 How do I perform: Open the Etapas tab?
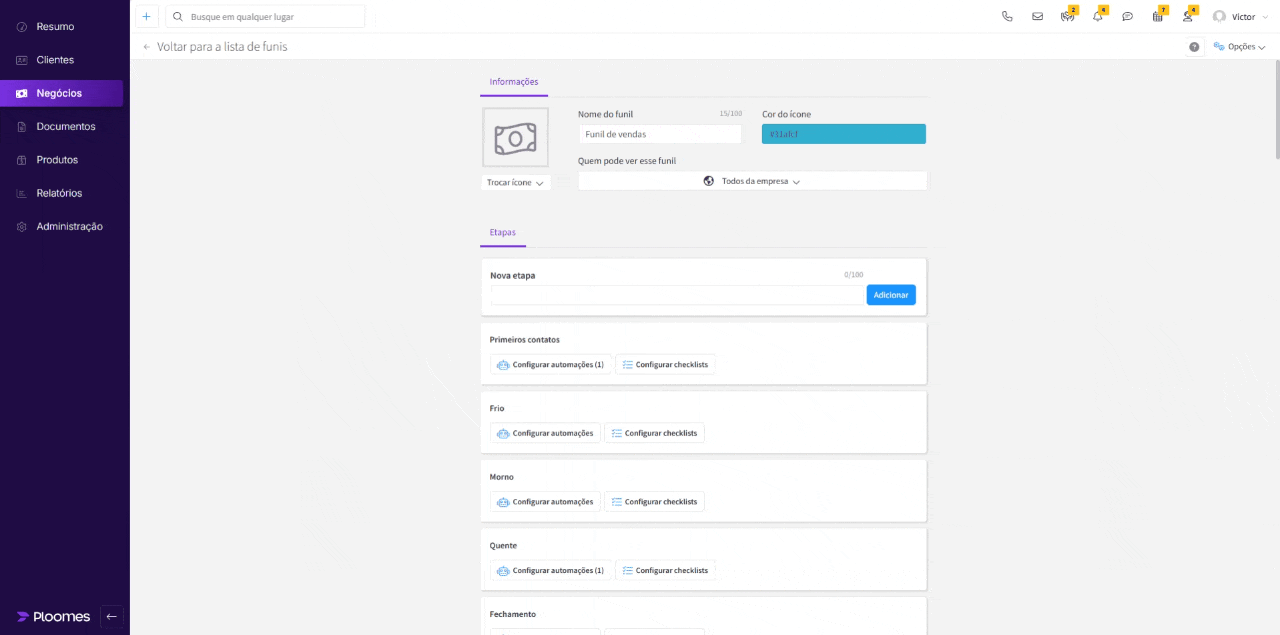point(502,232)
